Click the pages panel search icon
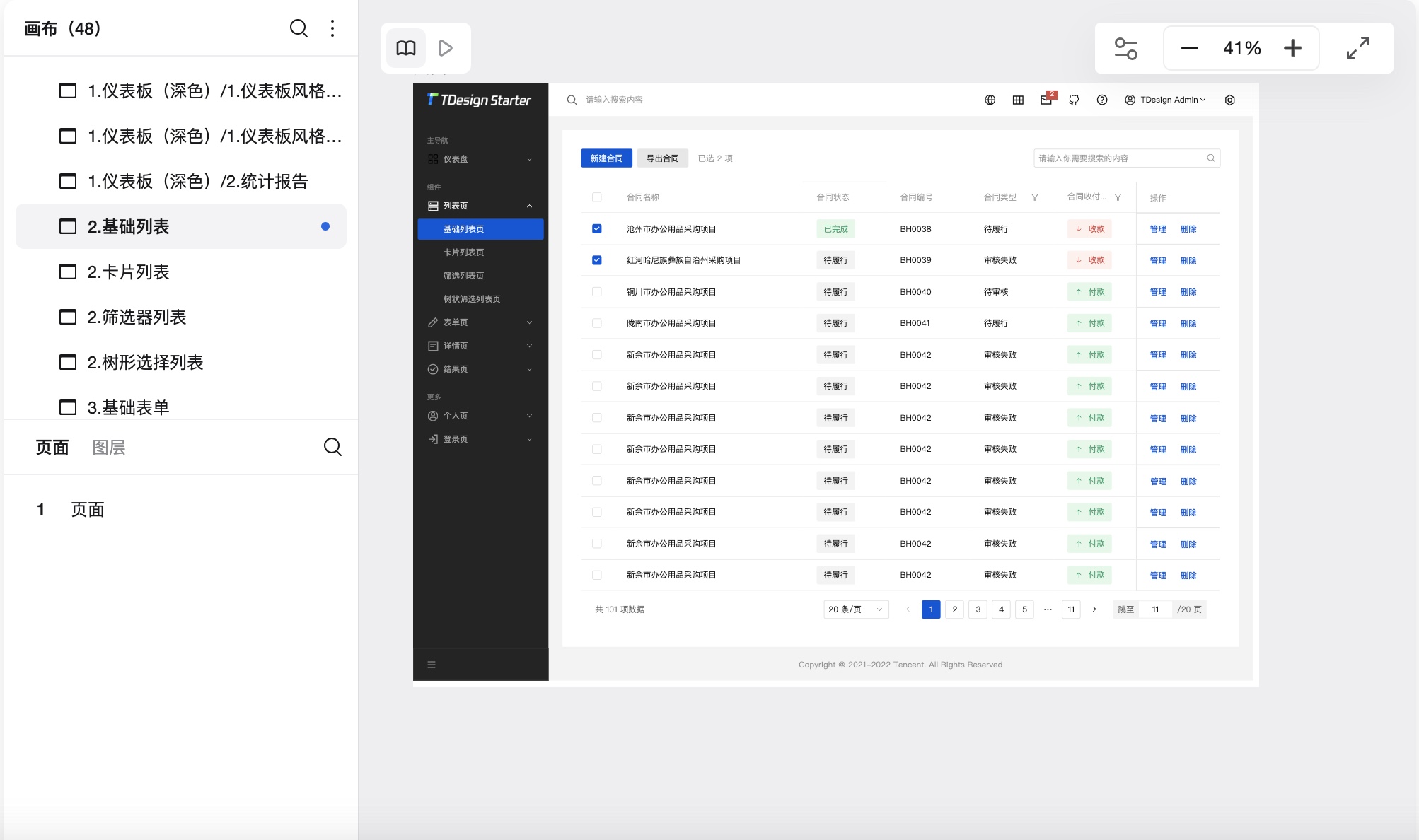 [x=332, y=447]
